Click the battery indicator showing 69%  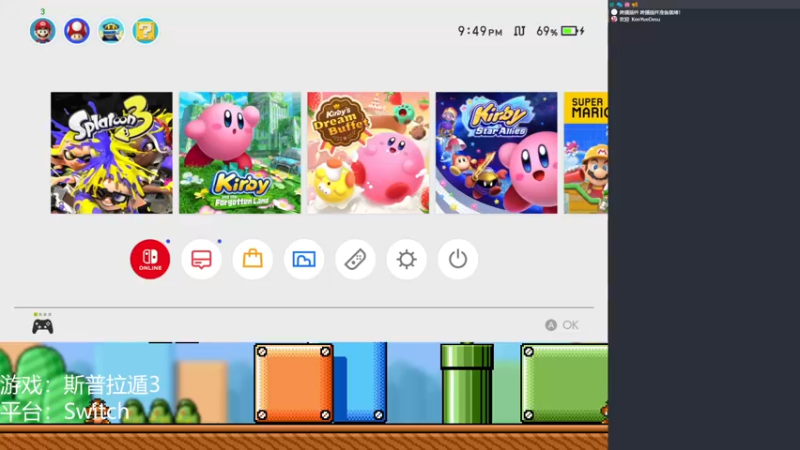(560, 31)
